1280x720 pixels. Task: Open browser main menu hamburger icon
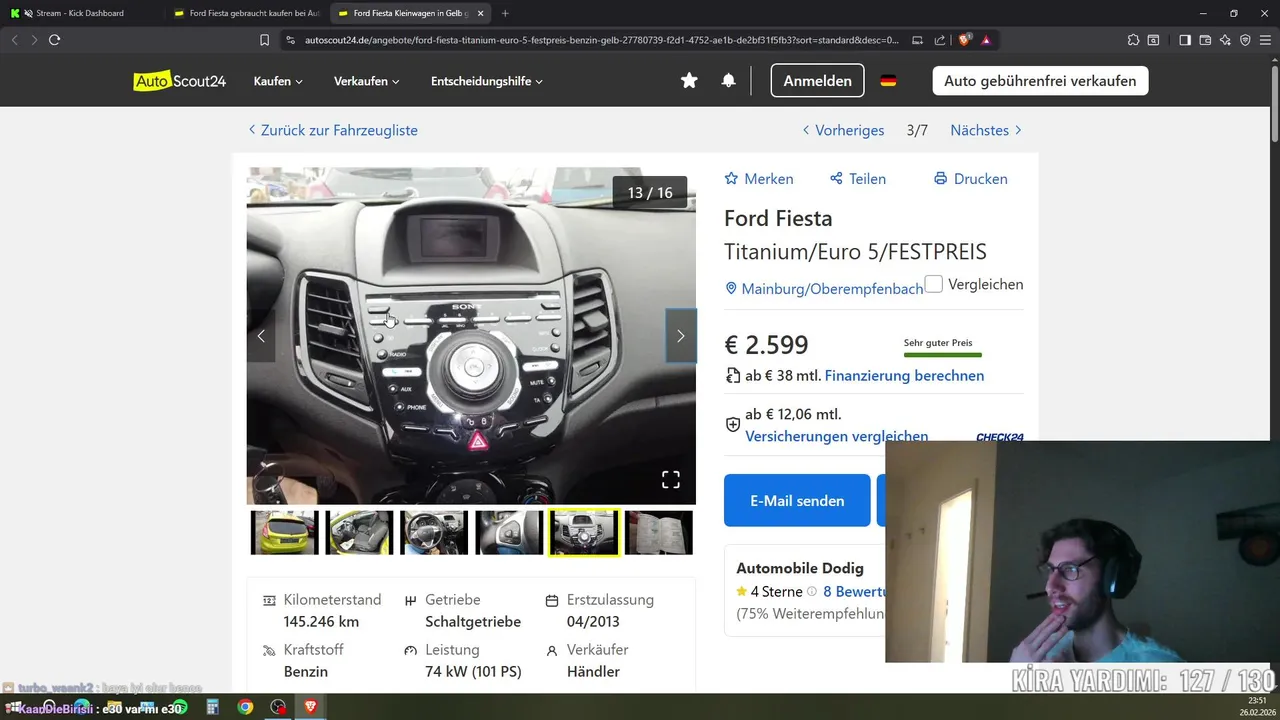[x=1265, y=40]
